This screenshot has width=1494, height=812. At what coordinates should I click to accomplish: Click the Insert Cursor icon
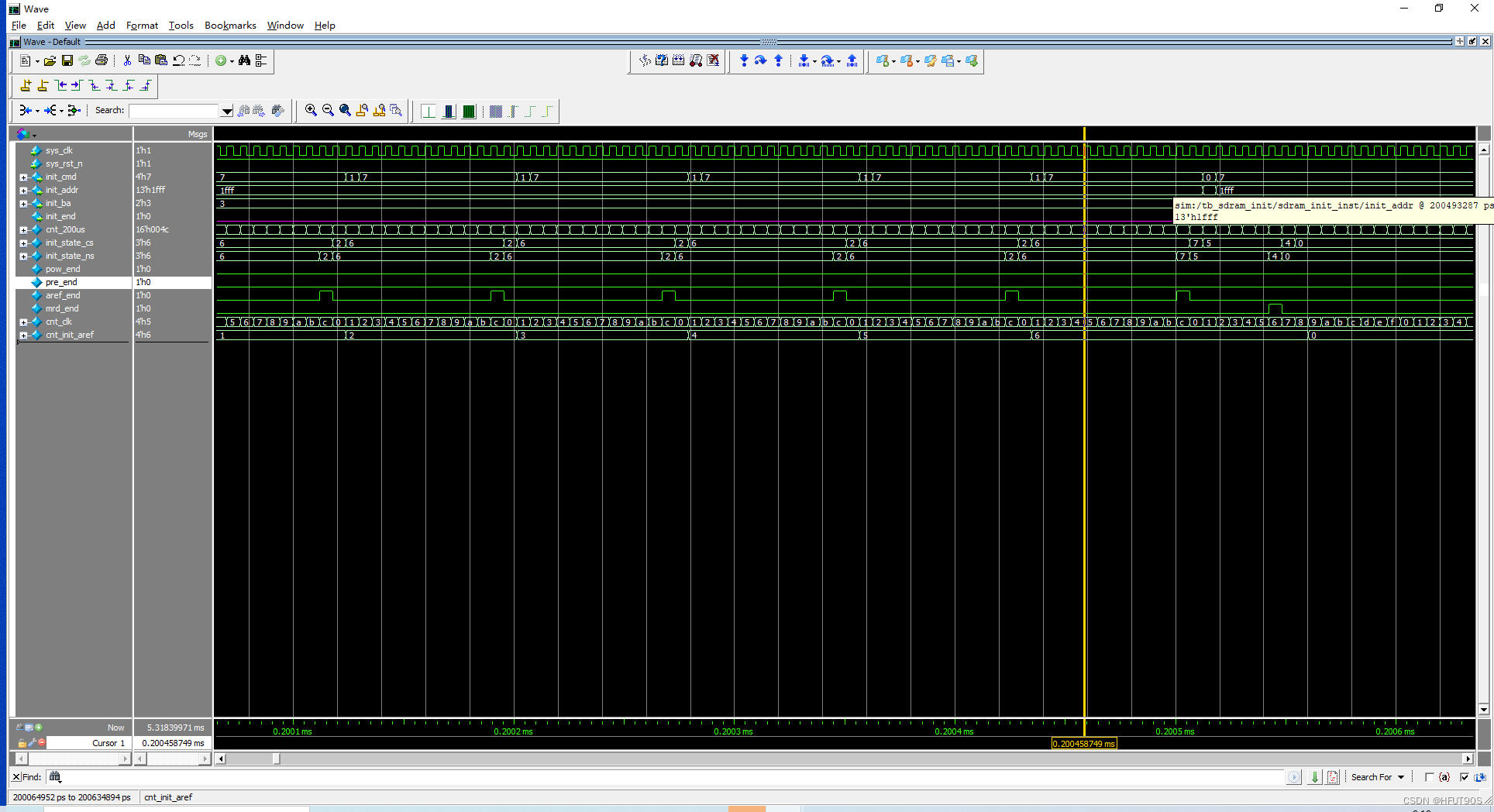coord(26,85)
